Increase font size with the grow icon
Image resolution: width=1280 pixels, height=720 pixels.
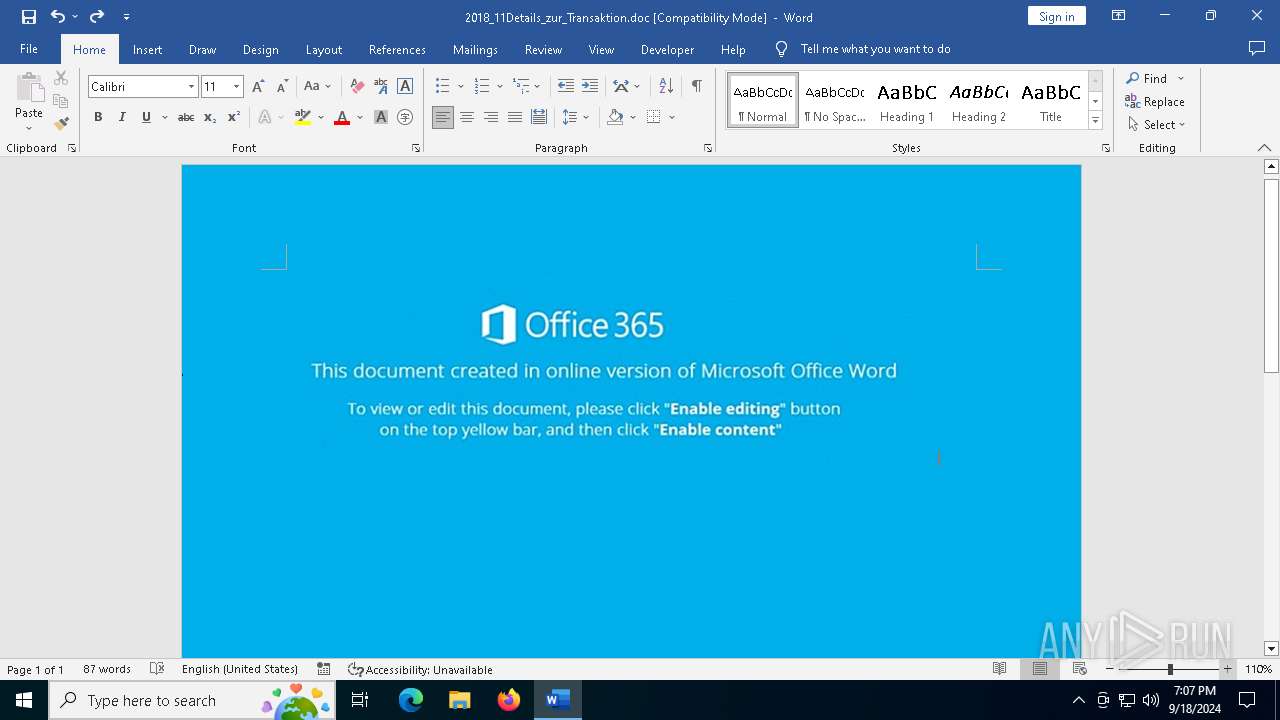tap(258, 87)
